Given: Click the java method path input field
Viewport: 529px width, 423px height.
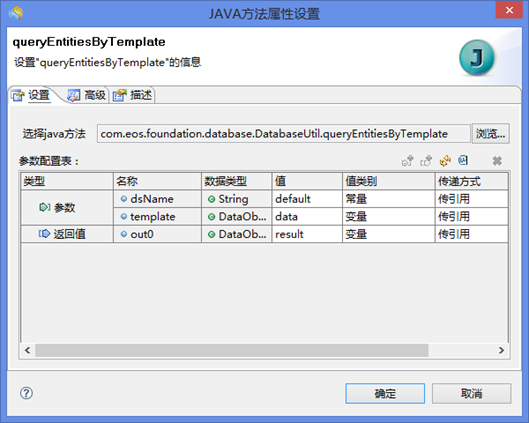Looking at the screenshot, I should pos(283,134).
